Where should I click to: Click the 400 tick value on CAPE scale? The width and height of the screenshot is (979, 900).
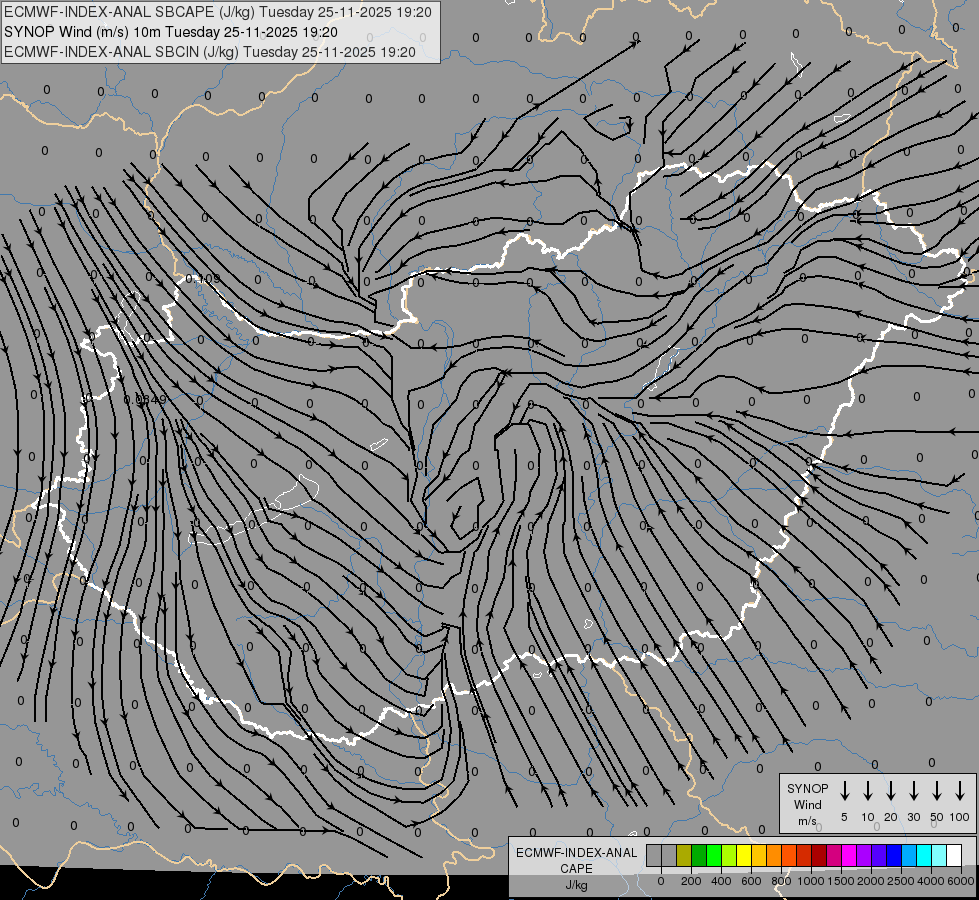pyautogui.click(x=721, y=881)
